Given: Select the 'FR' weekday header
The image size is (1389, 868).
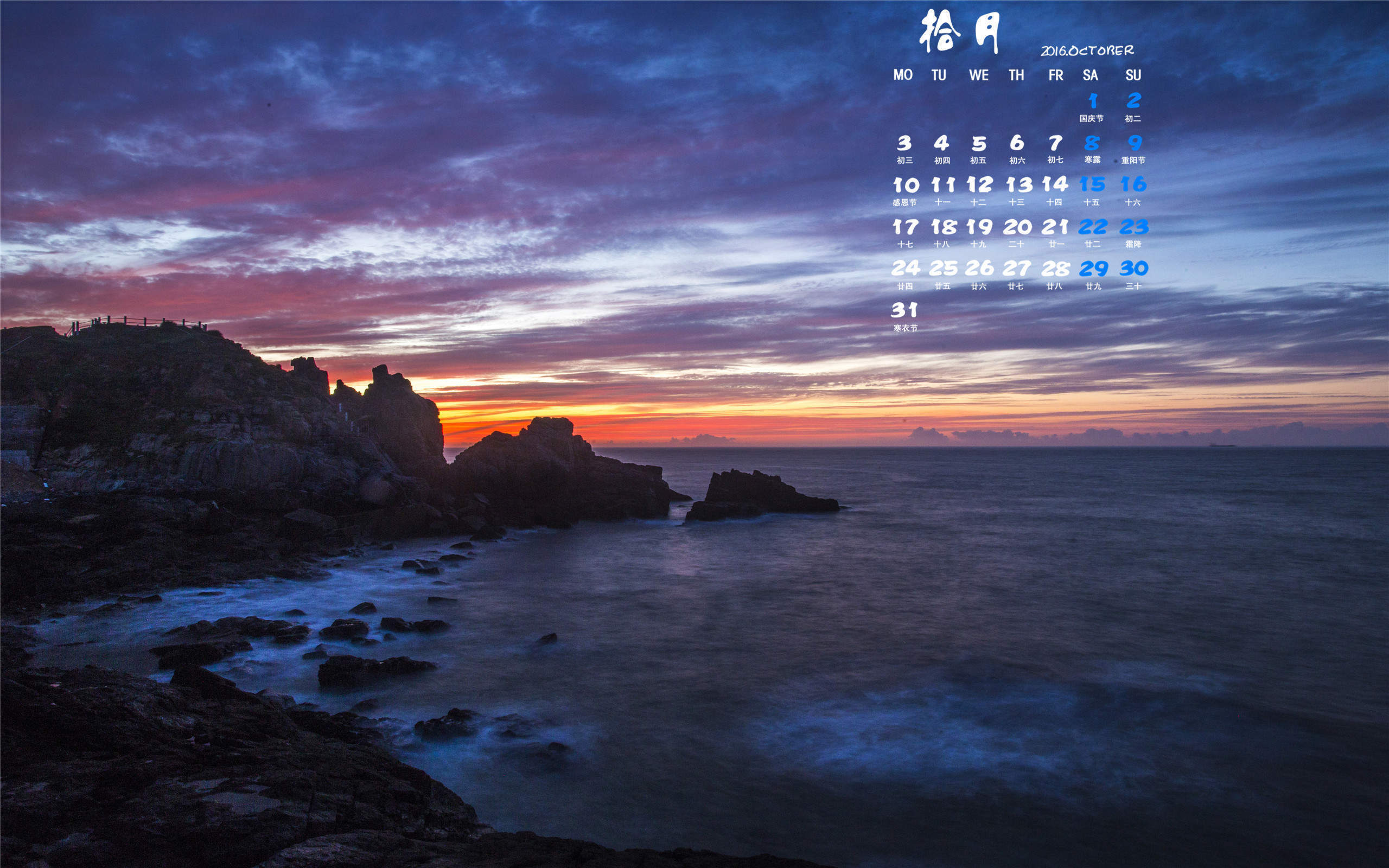Looking at the screenshot, I should pos(1055,75).
